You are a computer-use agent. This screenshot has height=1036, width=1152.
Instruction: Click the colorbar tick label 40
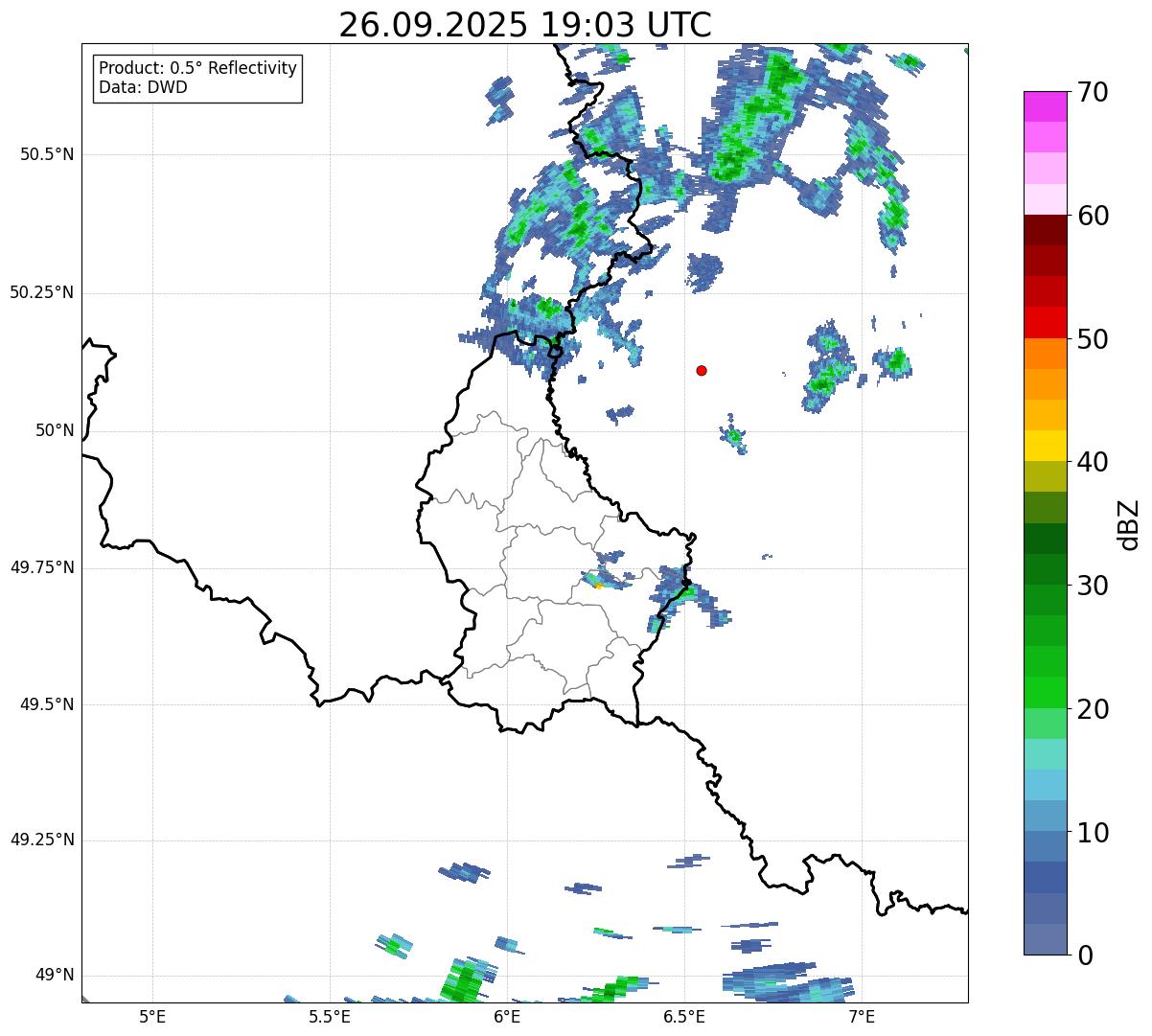point(1093,462)
